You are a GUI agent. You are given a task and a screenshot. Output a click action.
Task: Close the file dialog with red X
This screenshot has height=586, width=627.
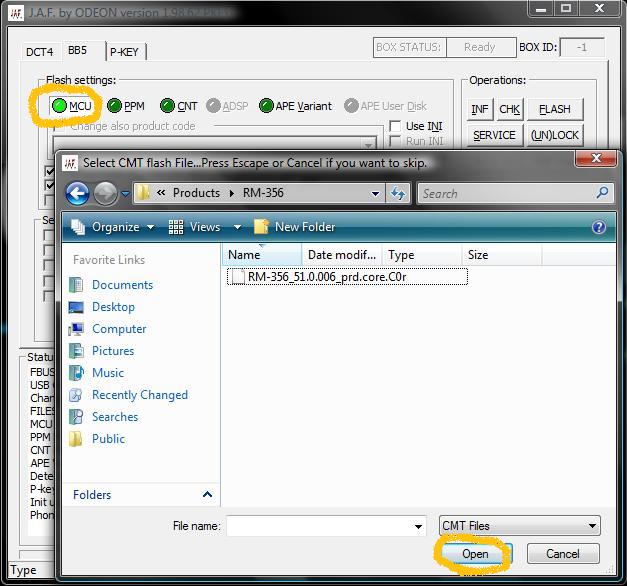596,158
